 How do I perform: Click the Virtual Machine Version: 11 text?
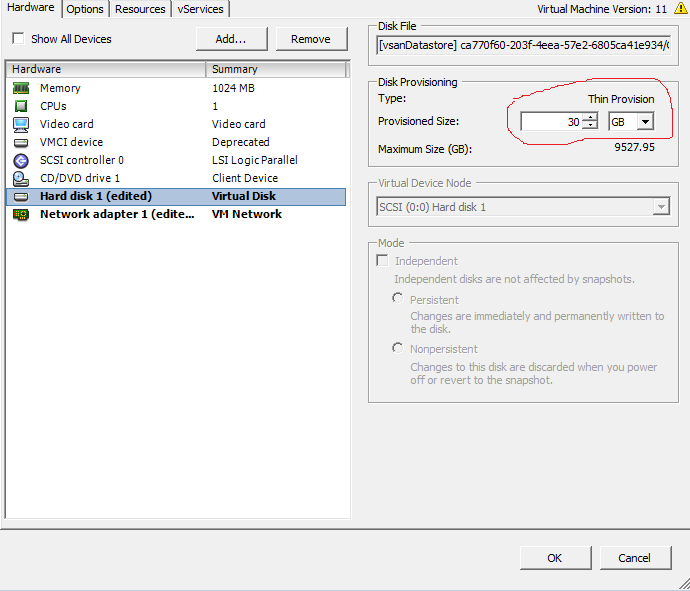602,9
